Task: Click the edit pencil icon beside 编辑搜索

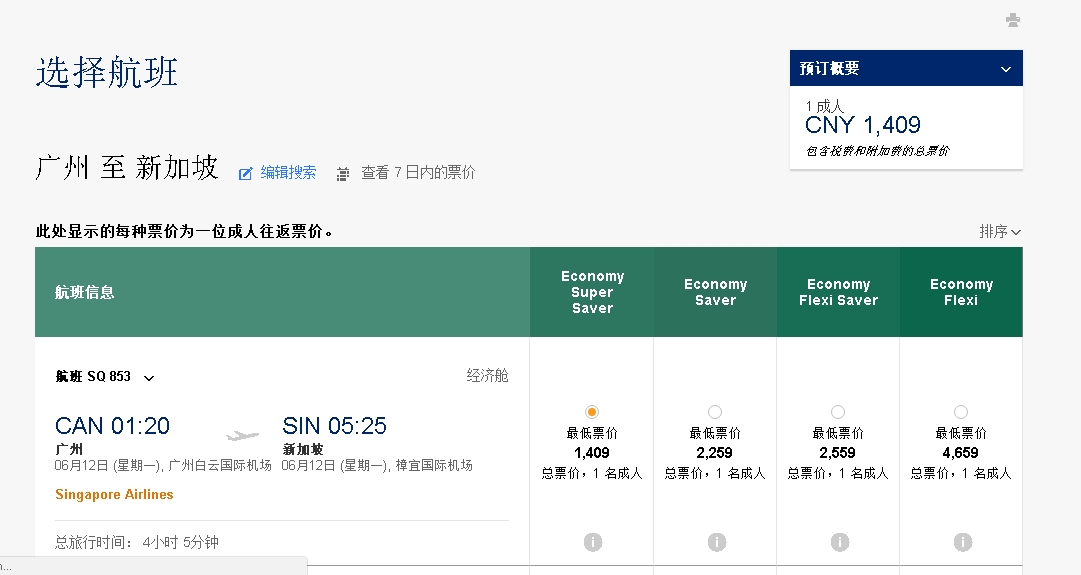Action: pos(245,174)
